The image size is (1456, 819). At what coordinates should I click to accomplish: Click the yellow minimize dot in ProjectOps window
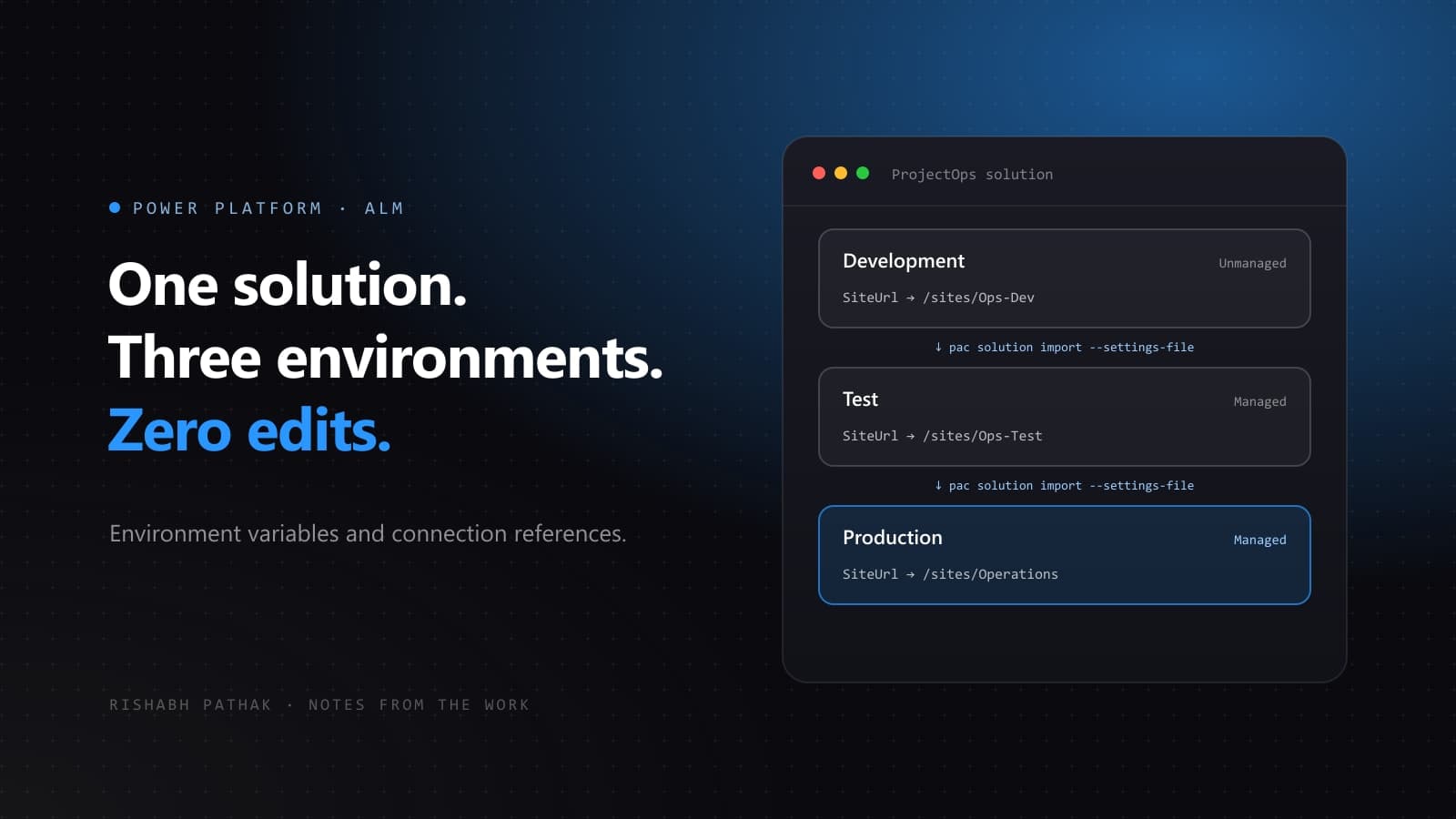coord(841,173)
